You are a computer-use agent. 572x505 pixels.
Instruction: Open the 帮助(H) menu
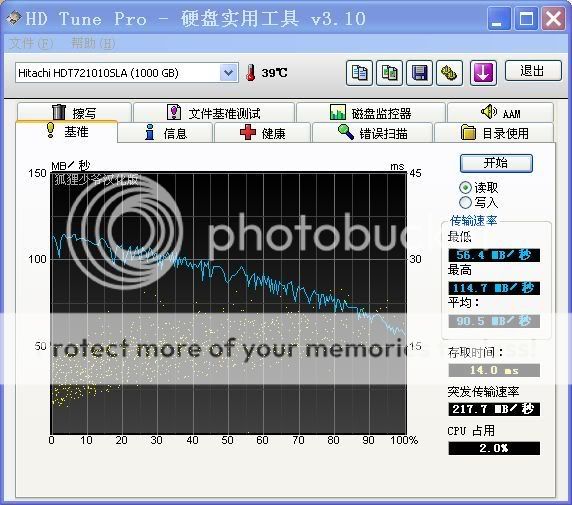pyautogui.click(x=93, y=43)
